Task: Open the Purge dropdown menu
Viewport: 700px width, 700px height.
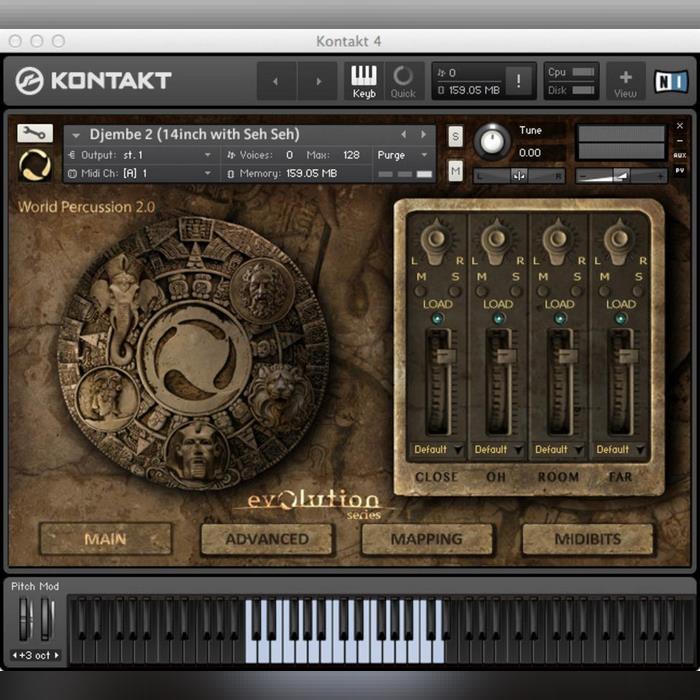Action: (x=404, y=155)
